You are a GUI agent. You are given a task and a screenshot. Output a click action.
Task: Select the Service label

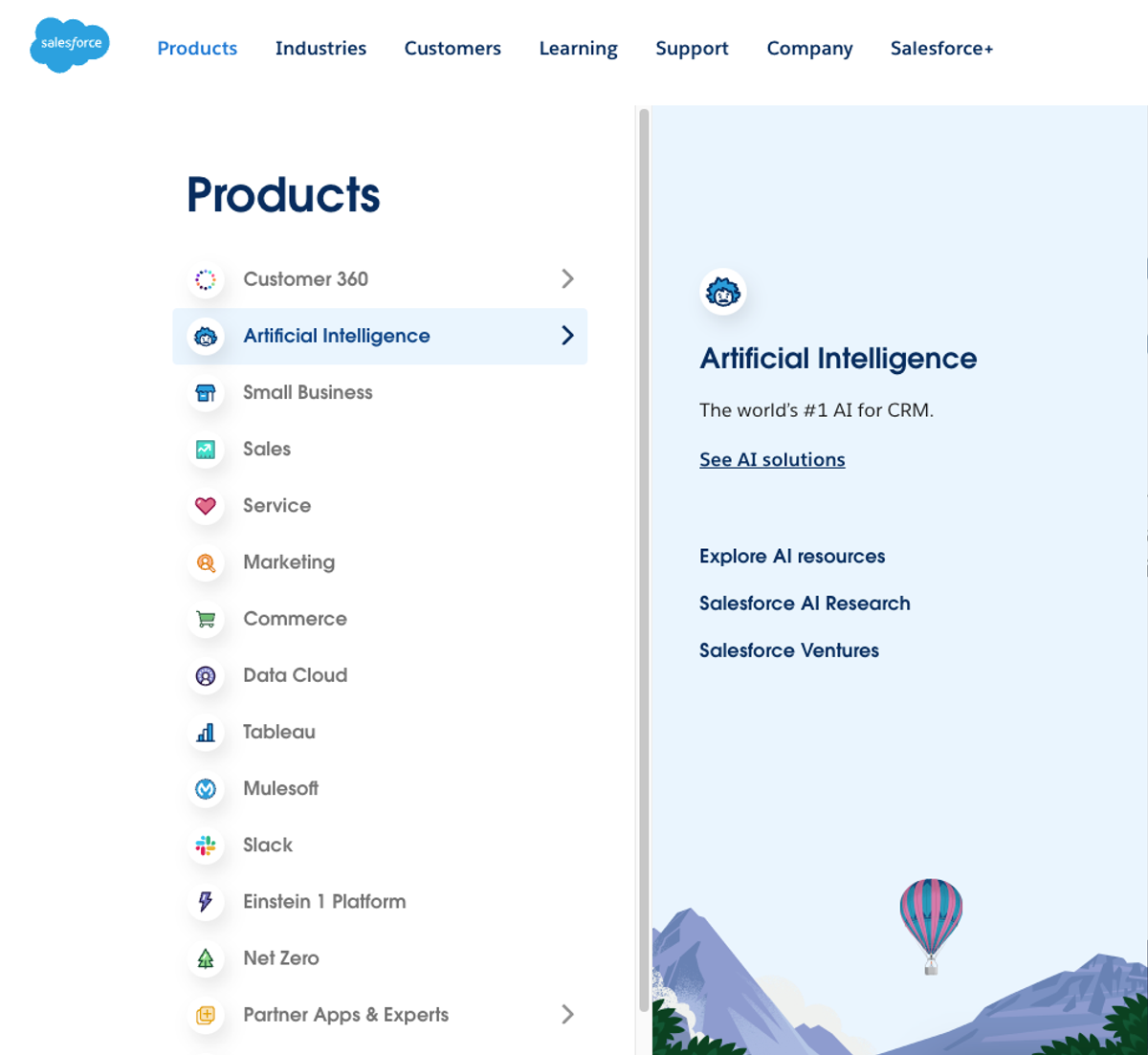276,505
